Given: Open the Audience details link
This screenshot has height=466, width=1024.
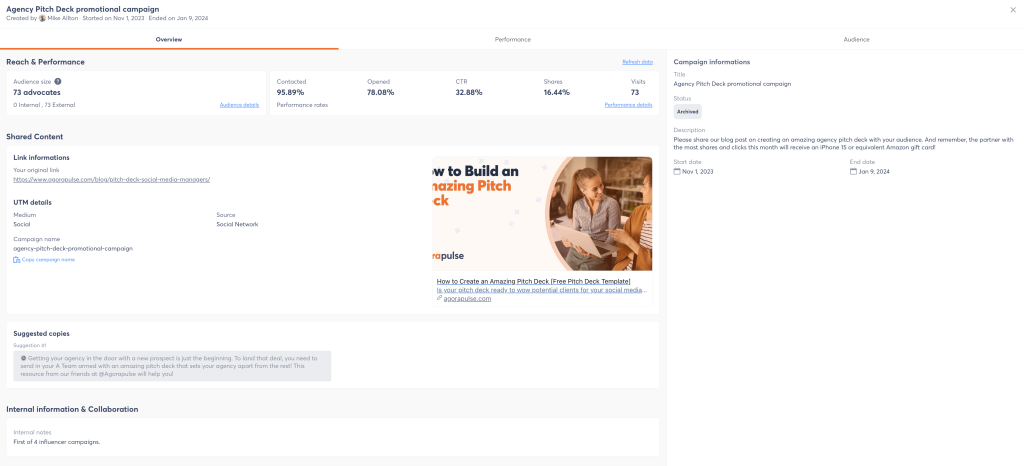Looking at the screenshot, I should tap(239, 105).
